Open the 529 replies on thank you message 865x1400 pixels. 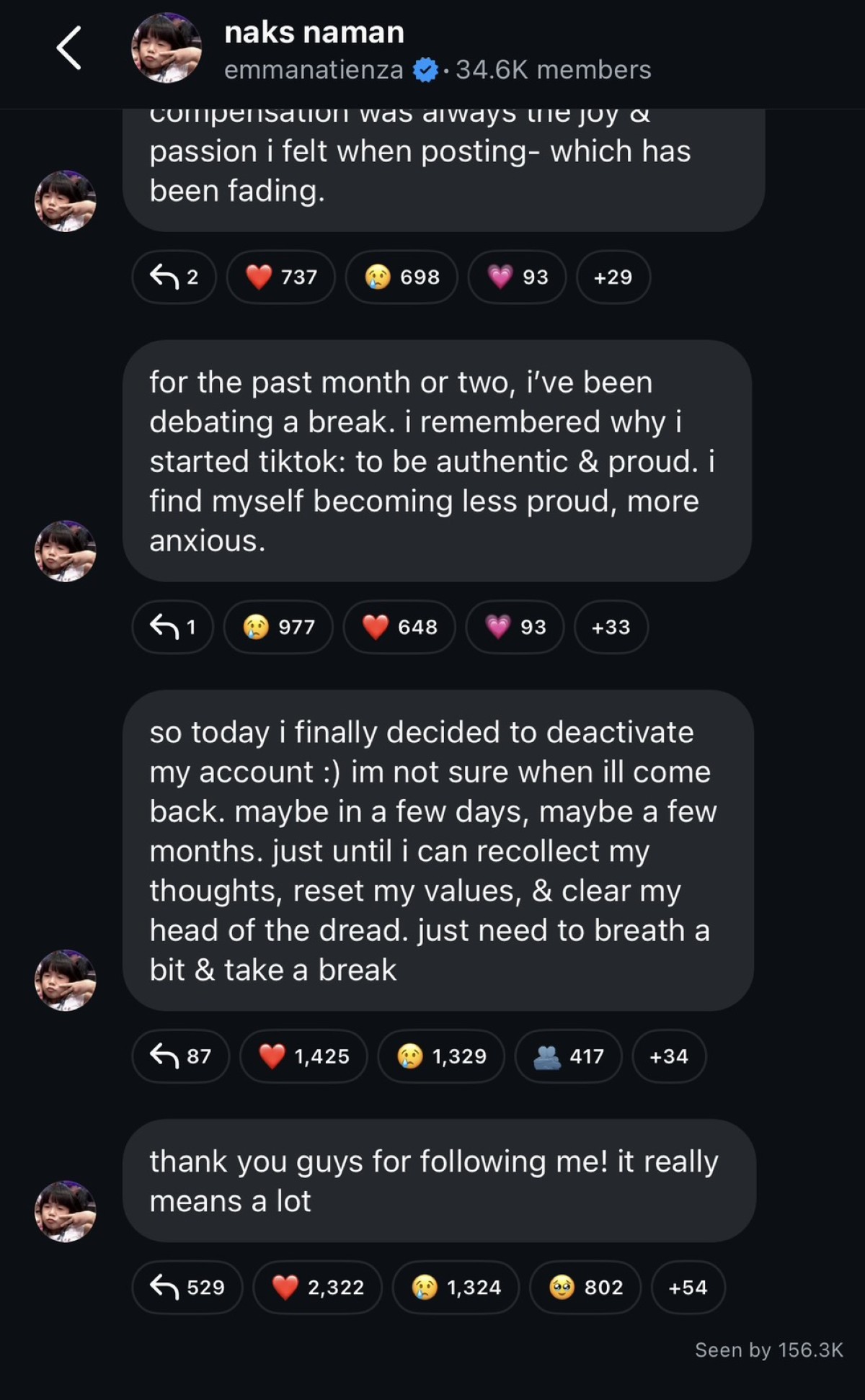(x=187, y=1287)
